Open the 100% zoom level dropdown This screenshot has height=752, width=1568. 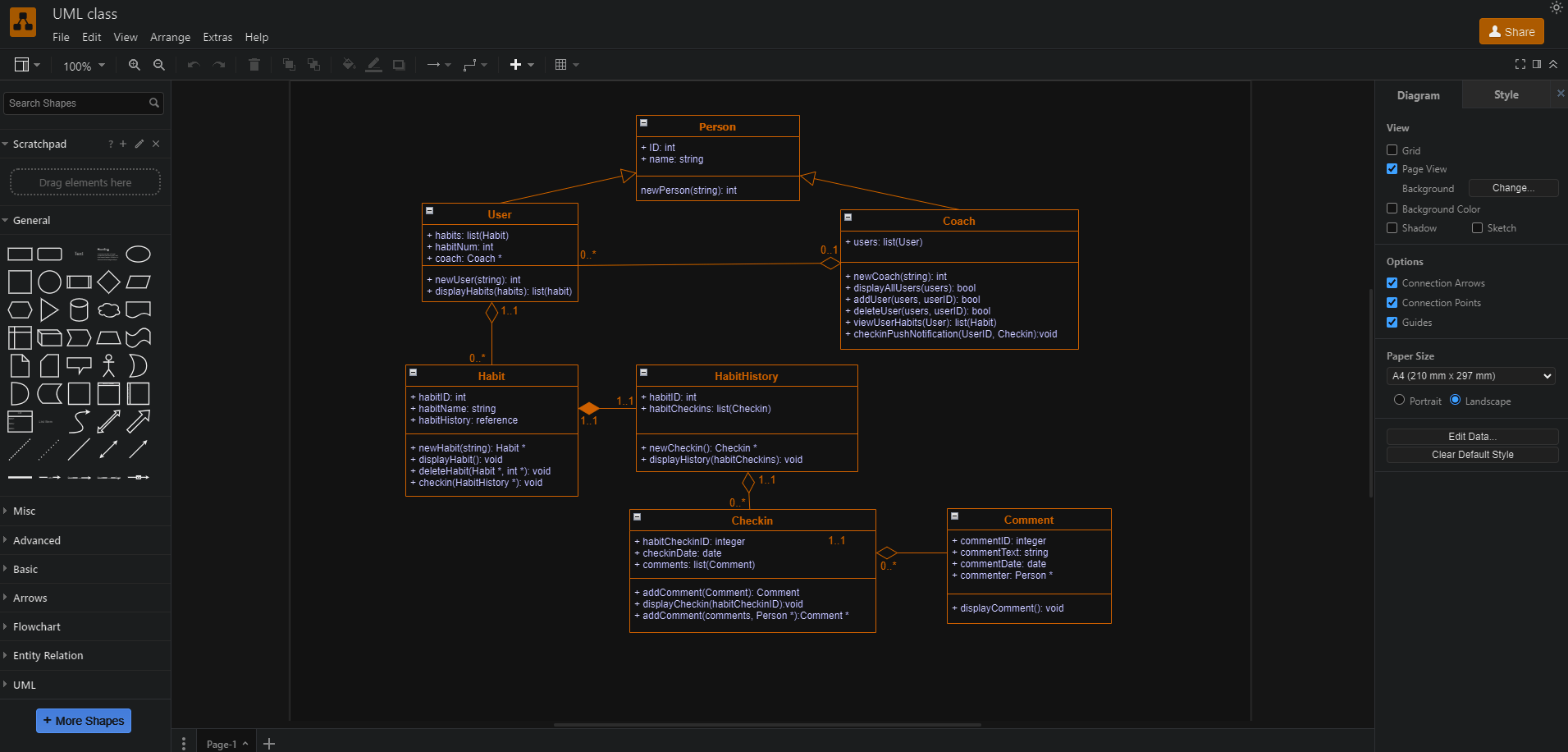(x=84, y=66)
